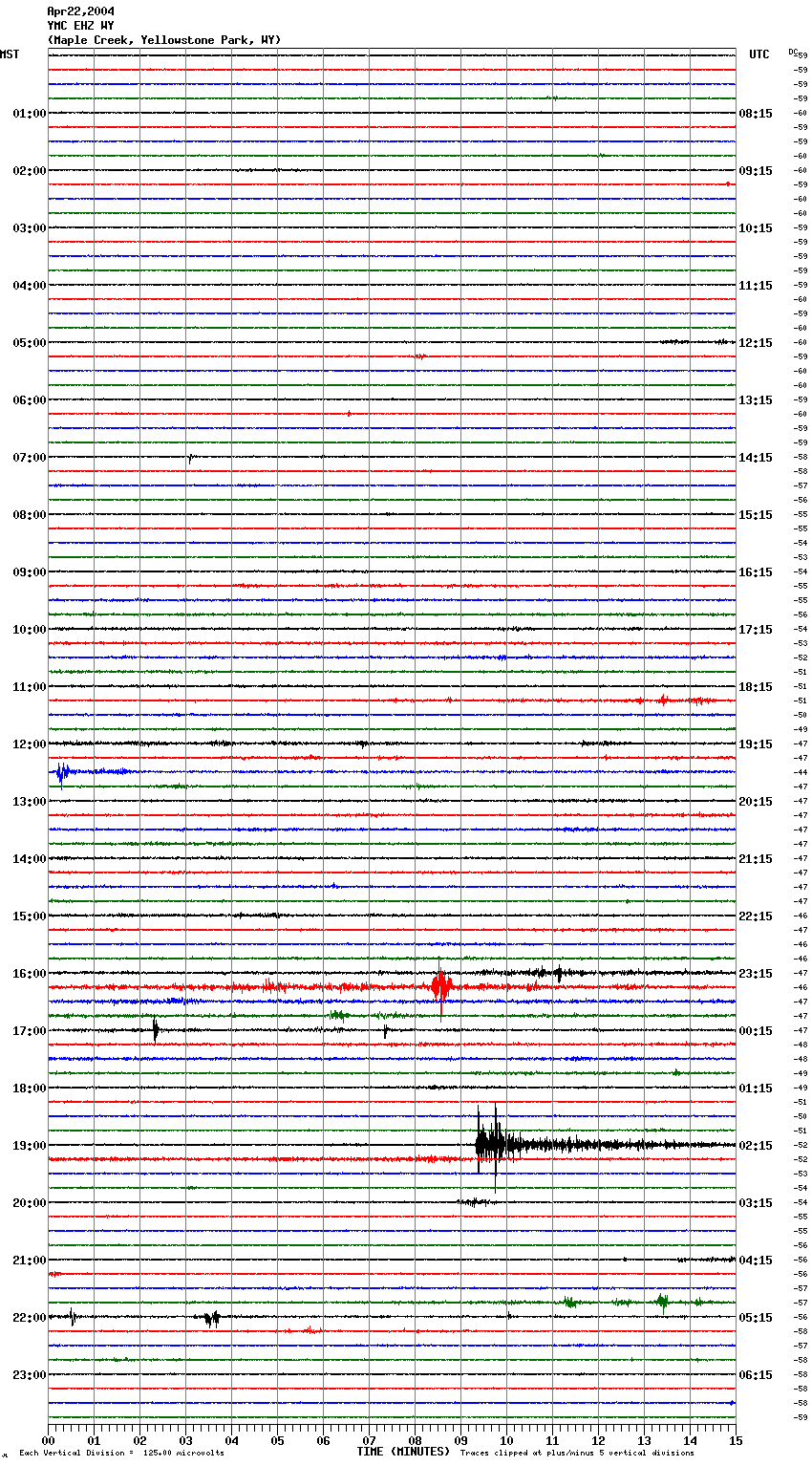Click the 23:15 UTC time label
Viewport: 812px width, 1466px height.
756,974
